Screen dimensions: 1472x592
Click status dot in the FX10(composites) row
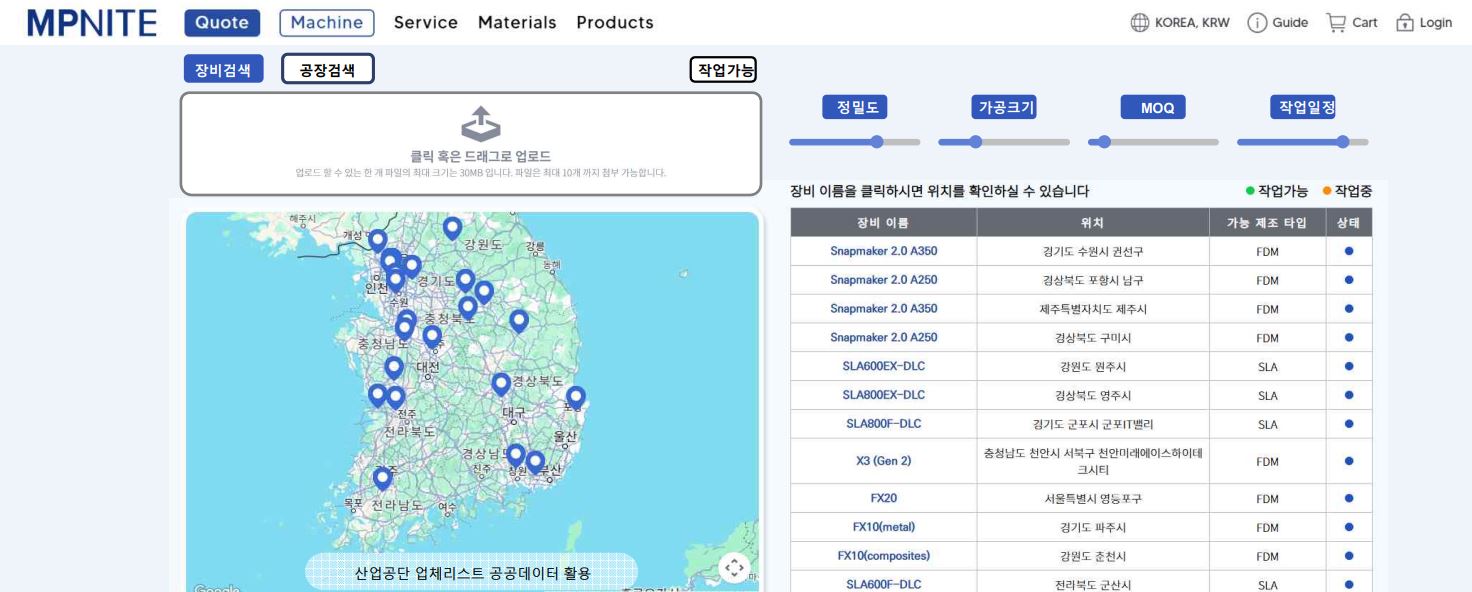[1349, 556]
